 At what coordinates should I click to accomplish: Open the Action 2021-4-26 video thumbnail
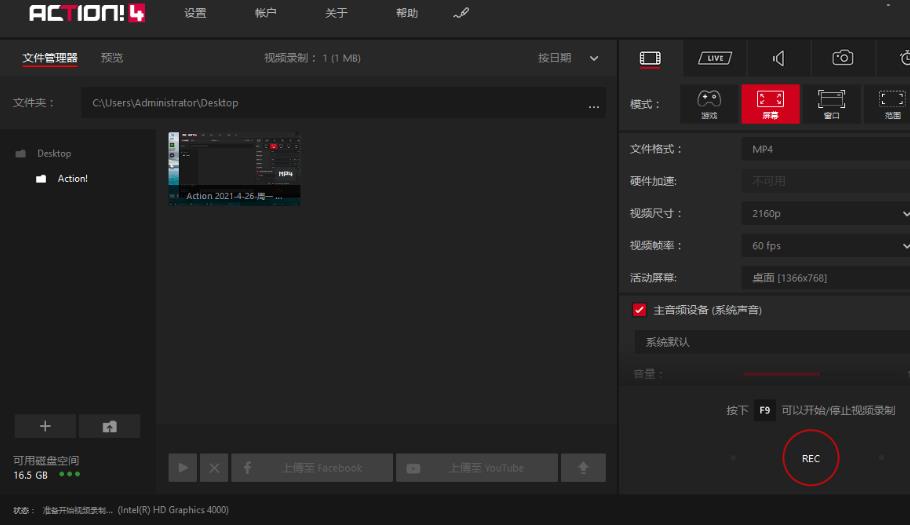(234, 168)
